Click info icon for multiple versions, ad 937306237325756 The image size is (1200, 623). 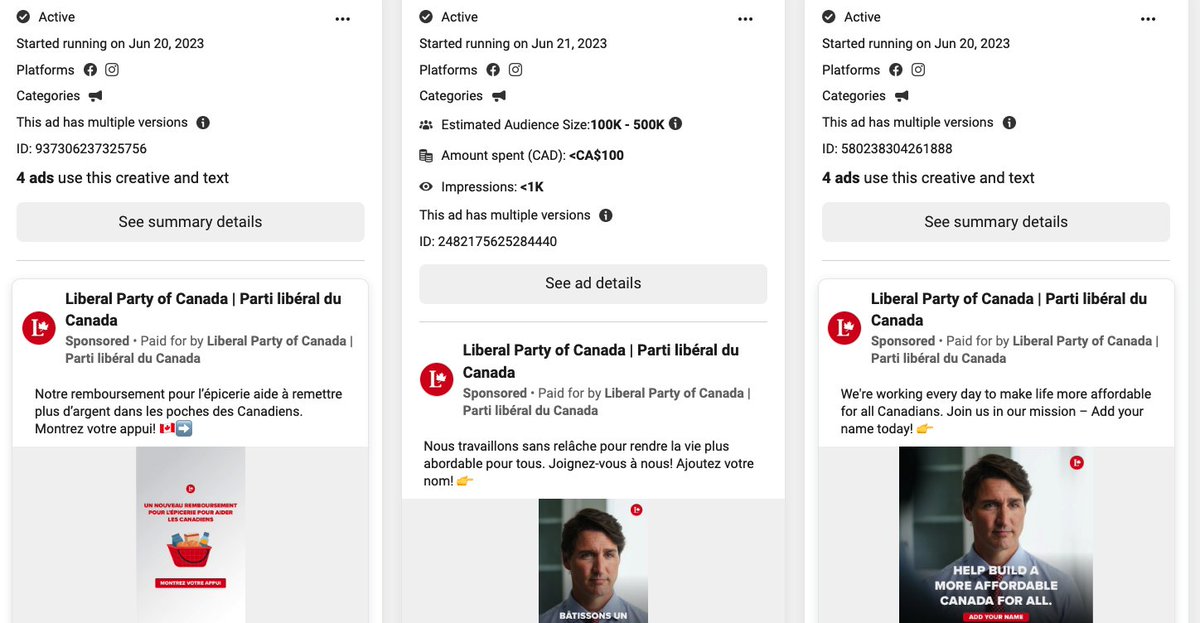pos(203,123)
